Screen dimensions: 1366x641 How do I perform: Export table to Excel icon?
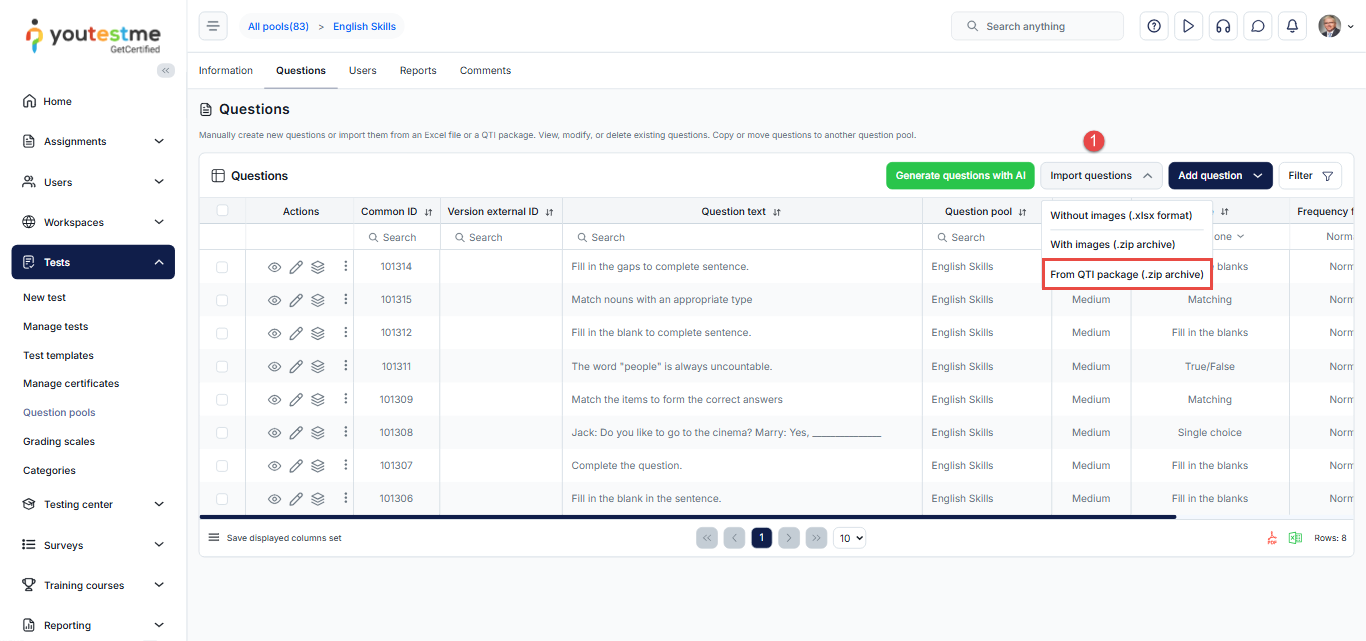pos(1295,538)
